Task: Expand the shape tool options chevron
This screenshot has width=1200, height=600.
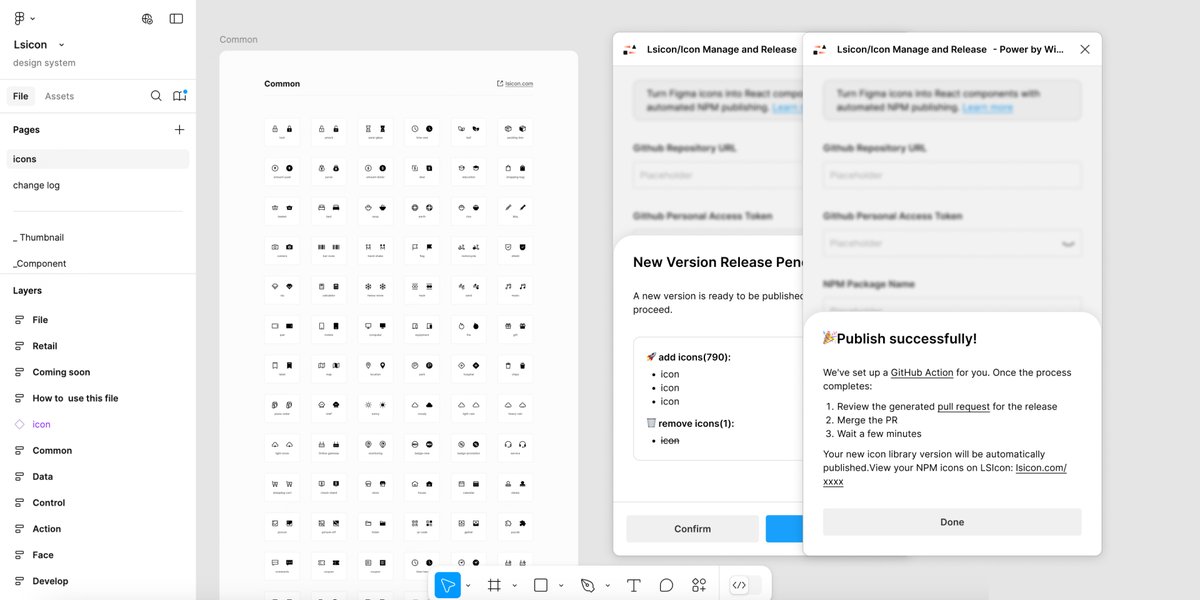Action: [x=561, y=586]
